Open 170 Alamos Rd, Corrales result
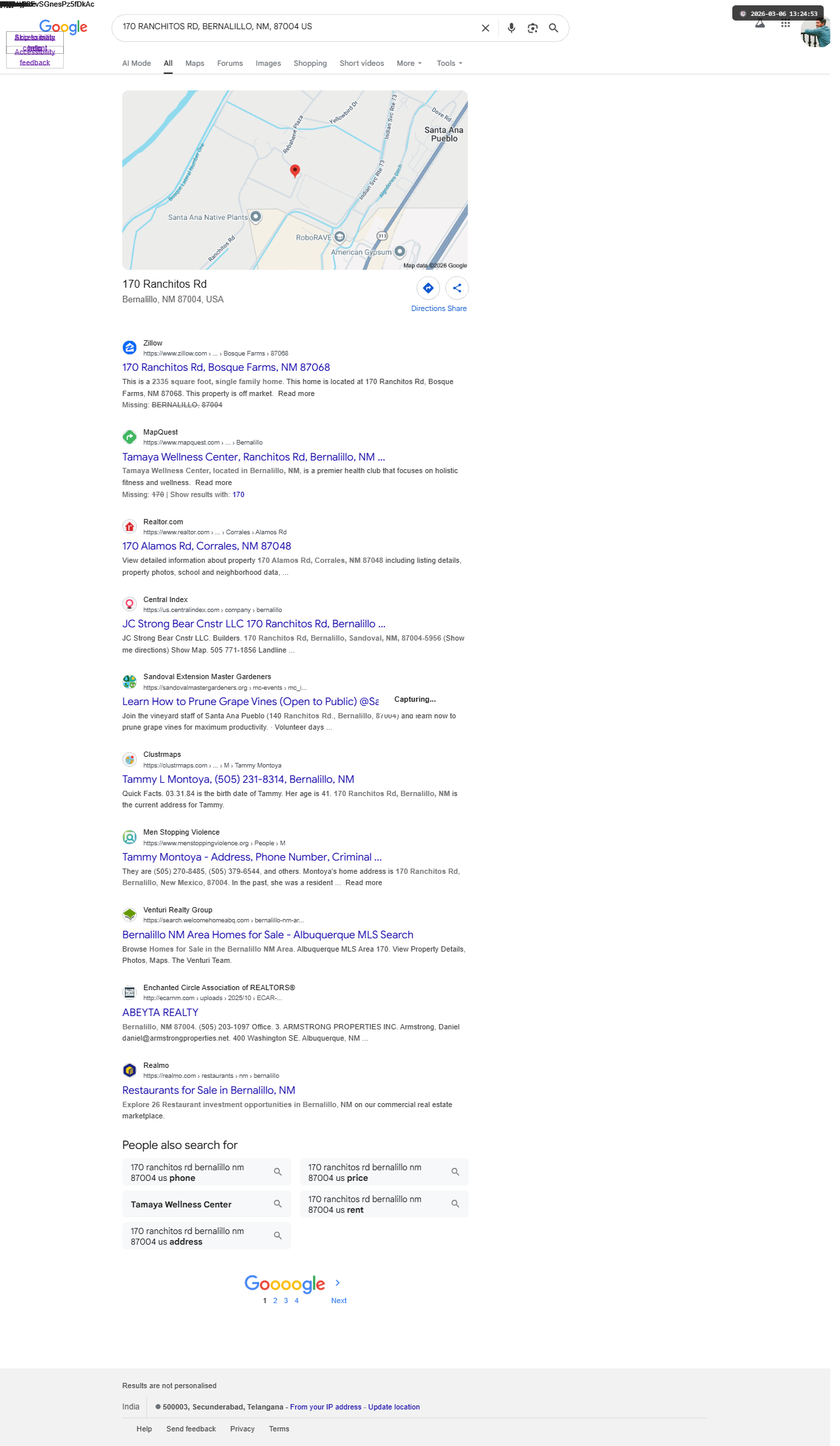Viewport: 840px width, 1446px height. coord(207,546)
